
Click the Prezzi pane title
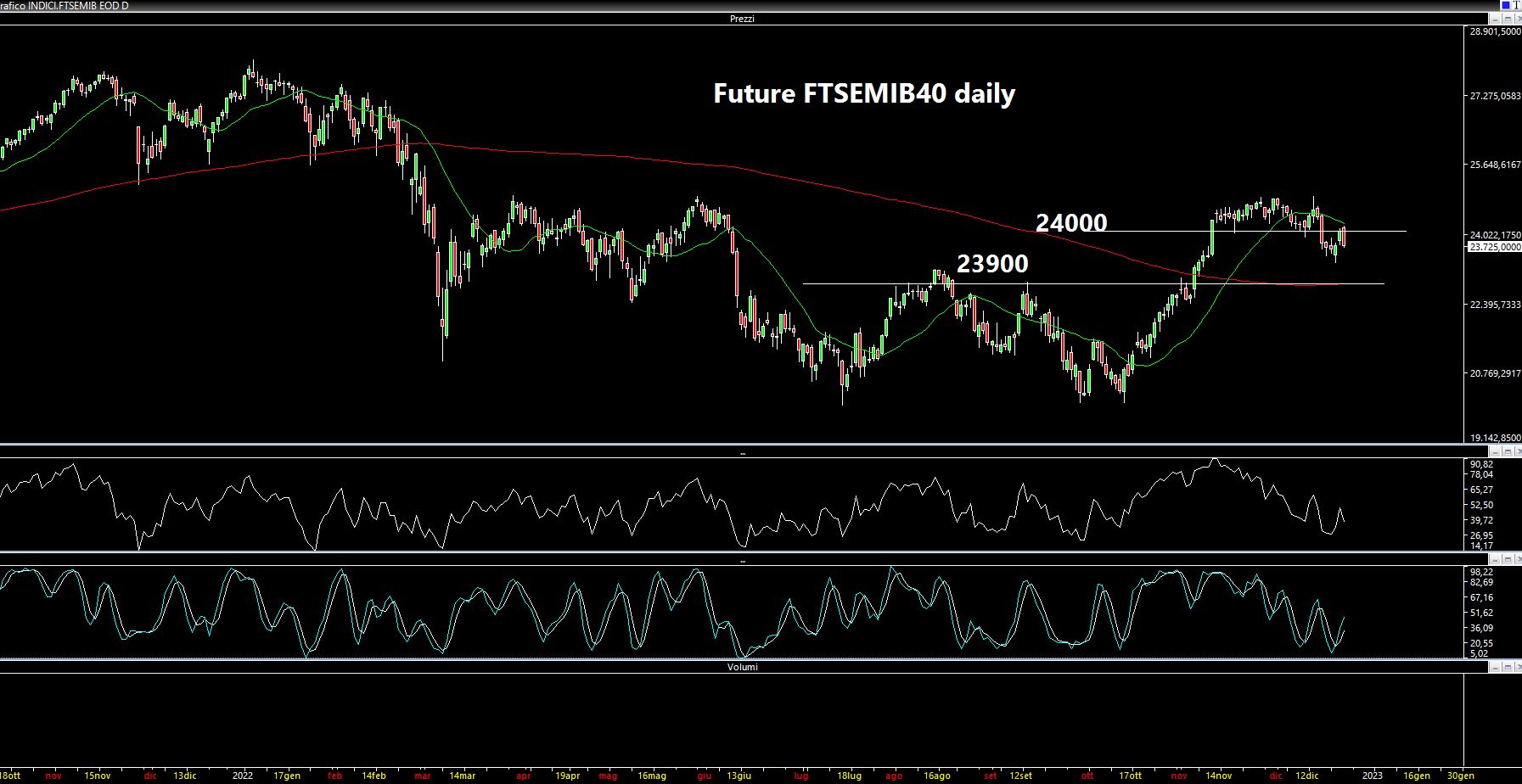pos(742,19)
